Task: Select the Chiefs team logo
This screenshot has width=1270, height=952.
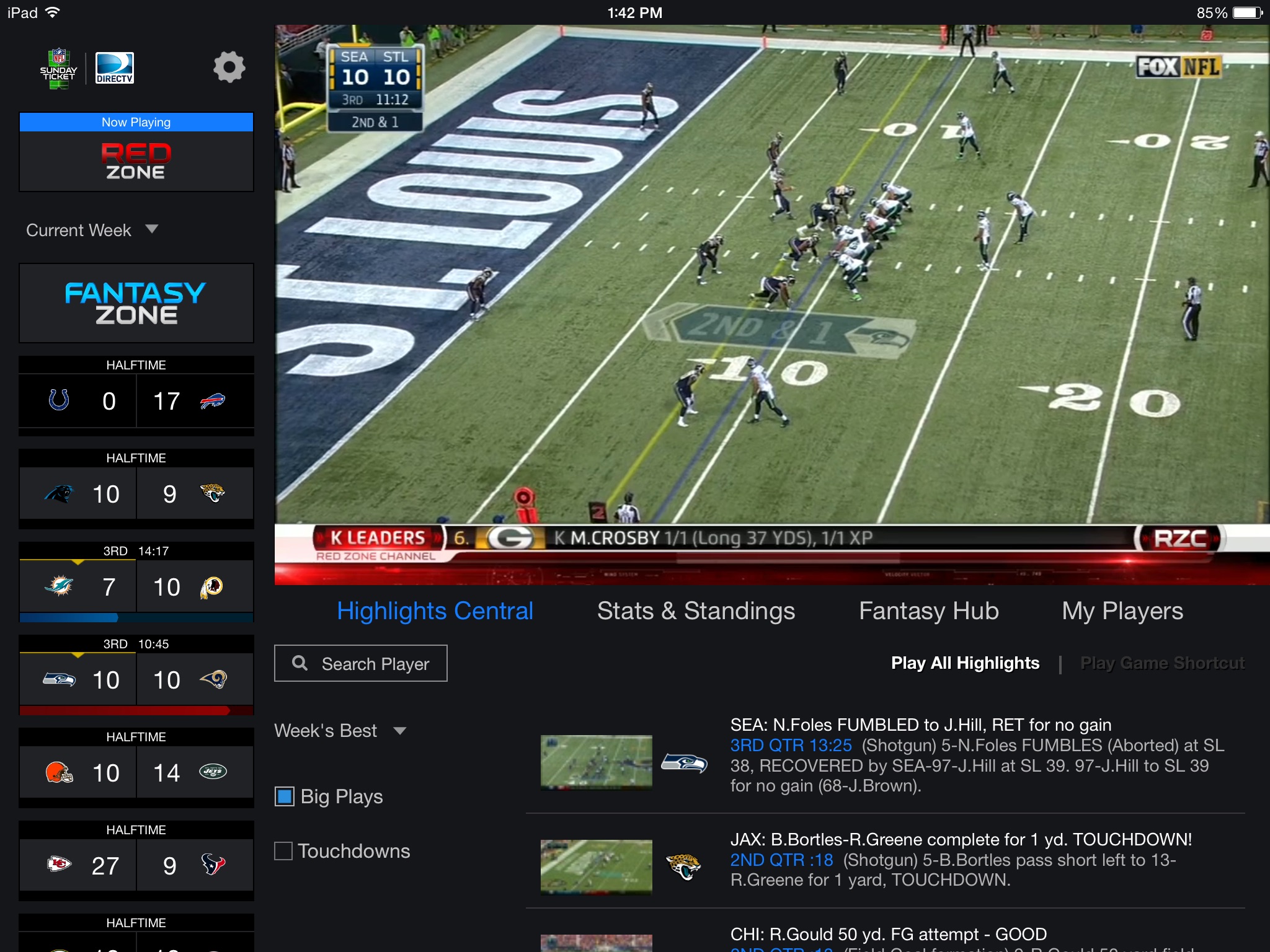Action: coord(59,863)
